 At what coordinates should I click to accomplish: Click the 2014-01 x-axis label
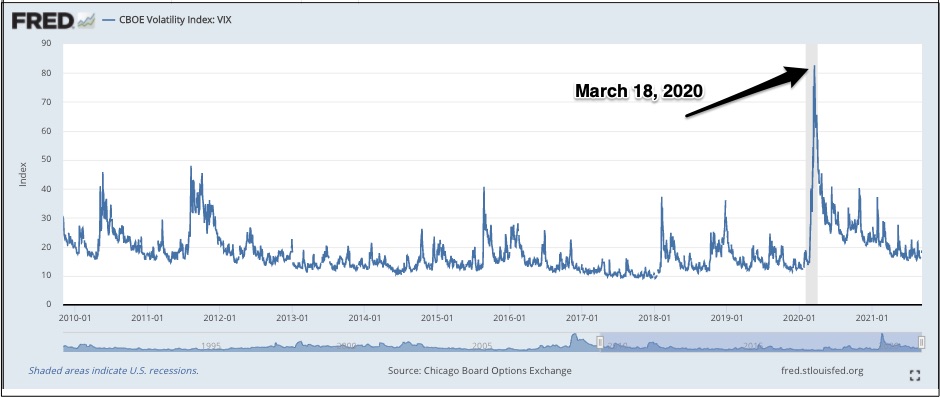pyautogui.click(x=364, y=317)
